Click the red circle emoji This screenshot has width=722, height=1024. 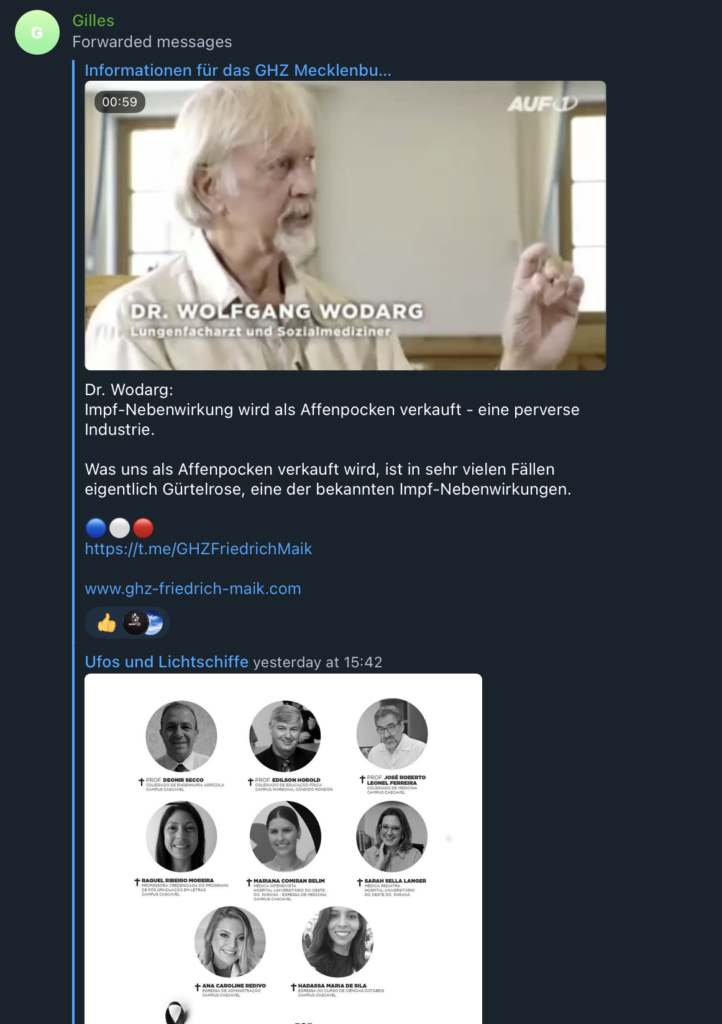143,528
